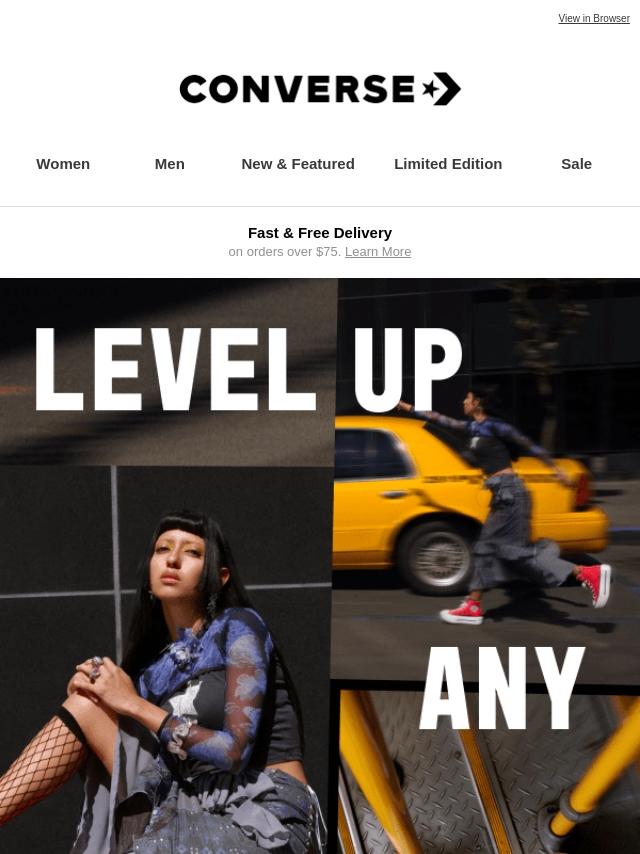640x854 pixels.
Task: Open the Women navigation item
Action: click(63, 164)
